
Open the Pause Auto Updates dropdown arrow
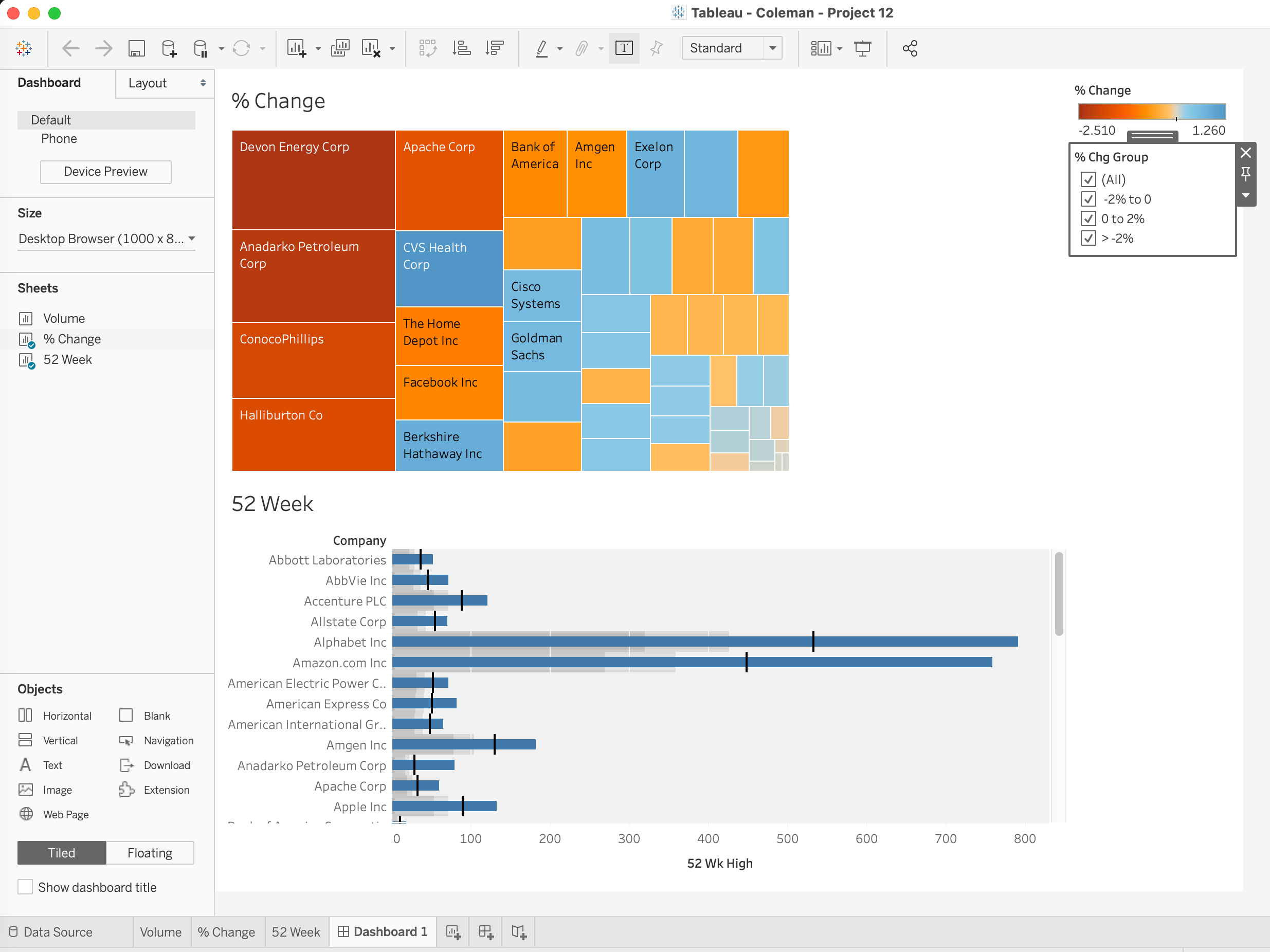(221, 49)
